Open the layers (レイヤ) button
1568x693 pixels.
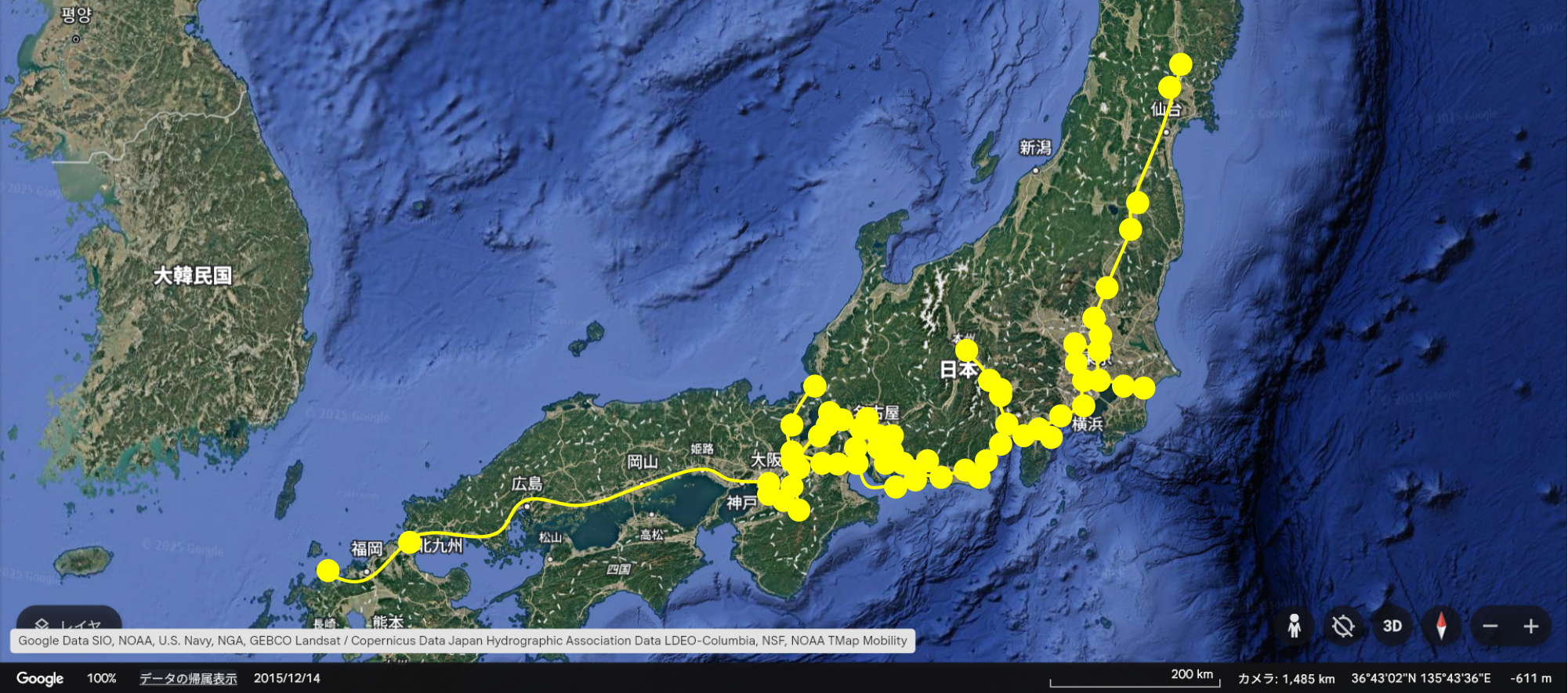point(69,623)
